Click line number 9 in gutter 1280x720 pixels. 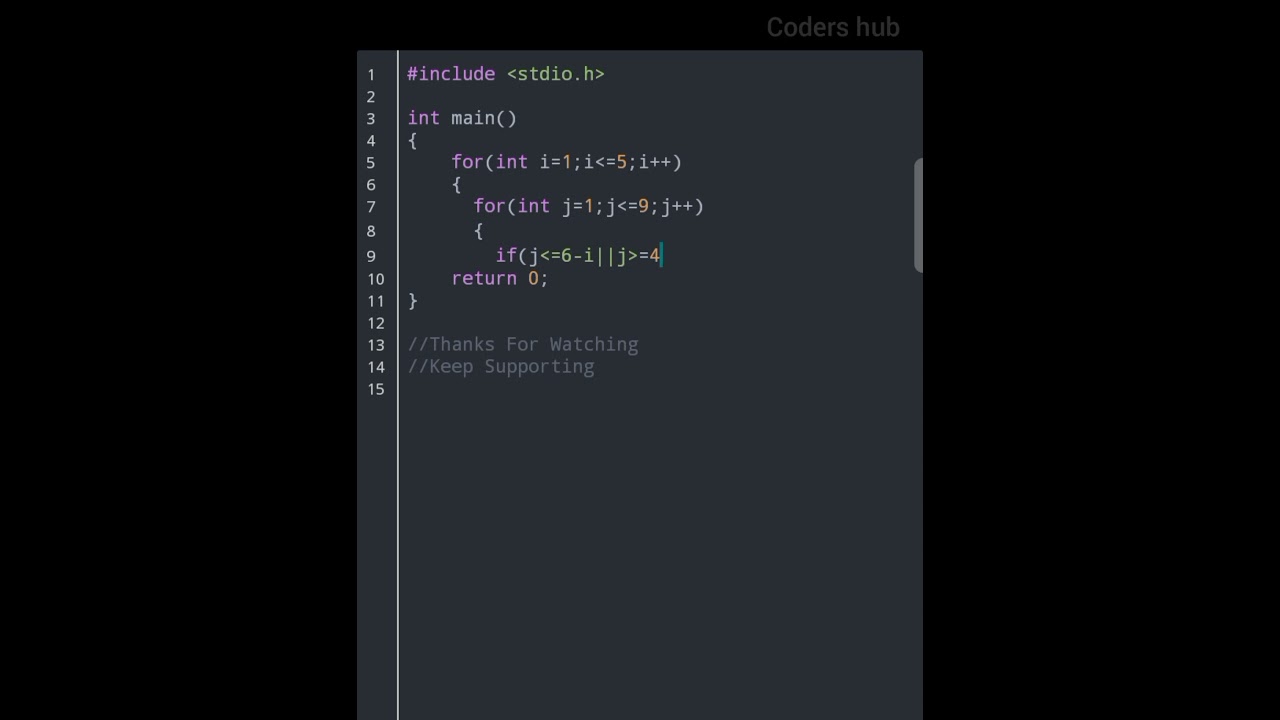(371, 257)
